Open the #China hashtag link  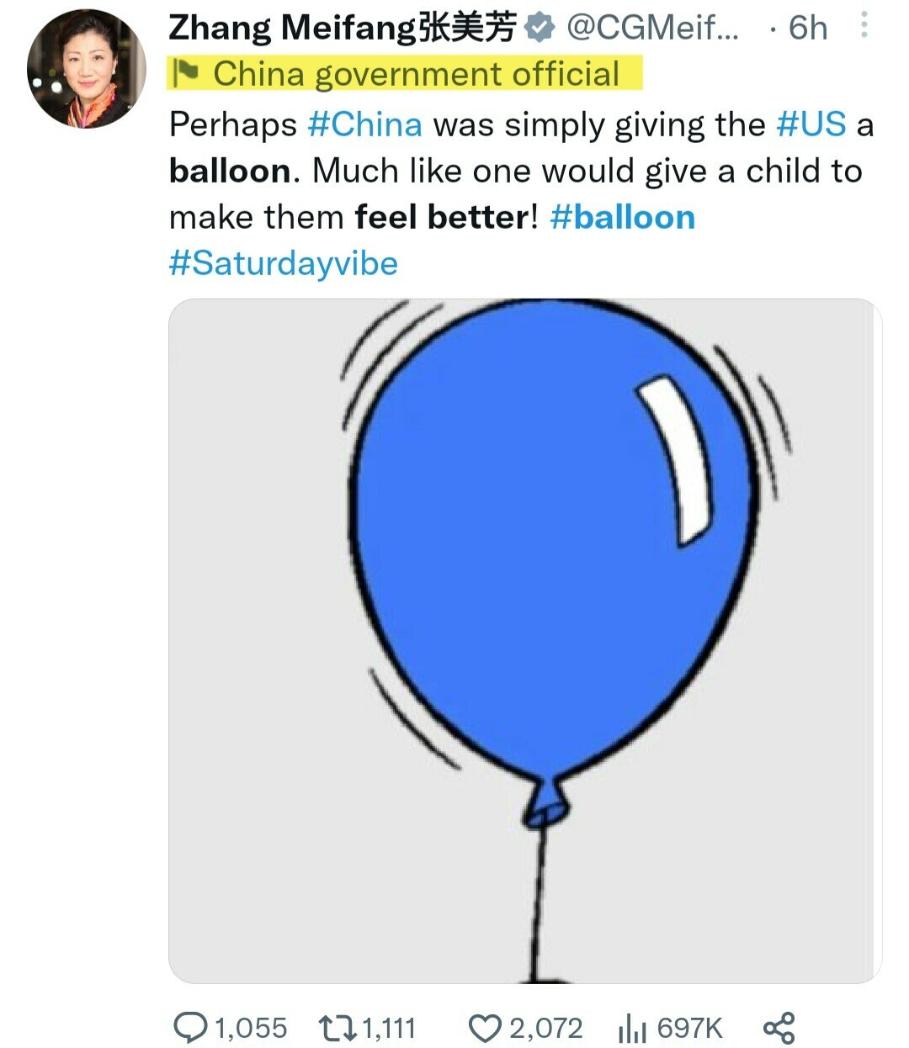click(365, 125)
